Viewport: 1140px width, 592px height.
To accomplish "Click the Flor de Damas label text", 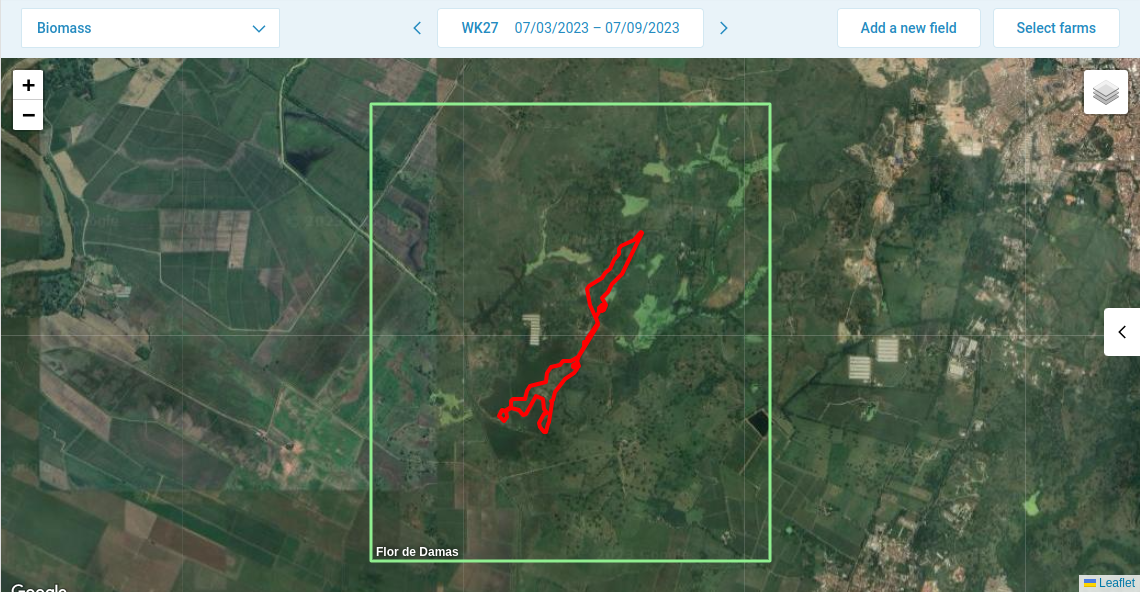I will pyautogui.click(x=417, y=551).
